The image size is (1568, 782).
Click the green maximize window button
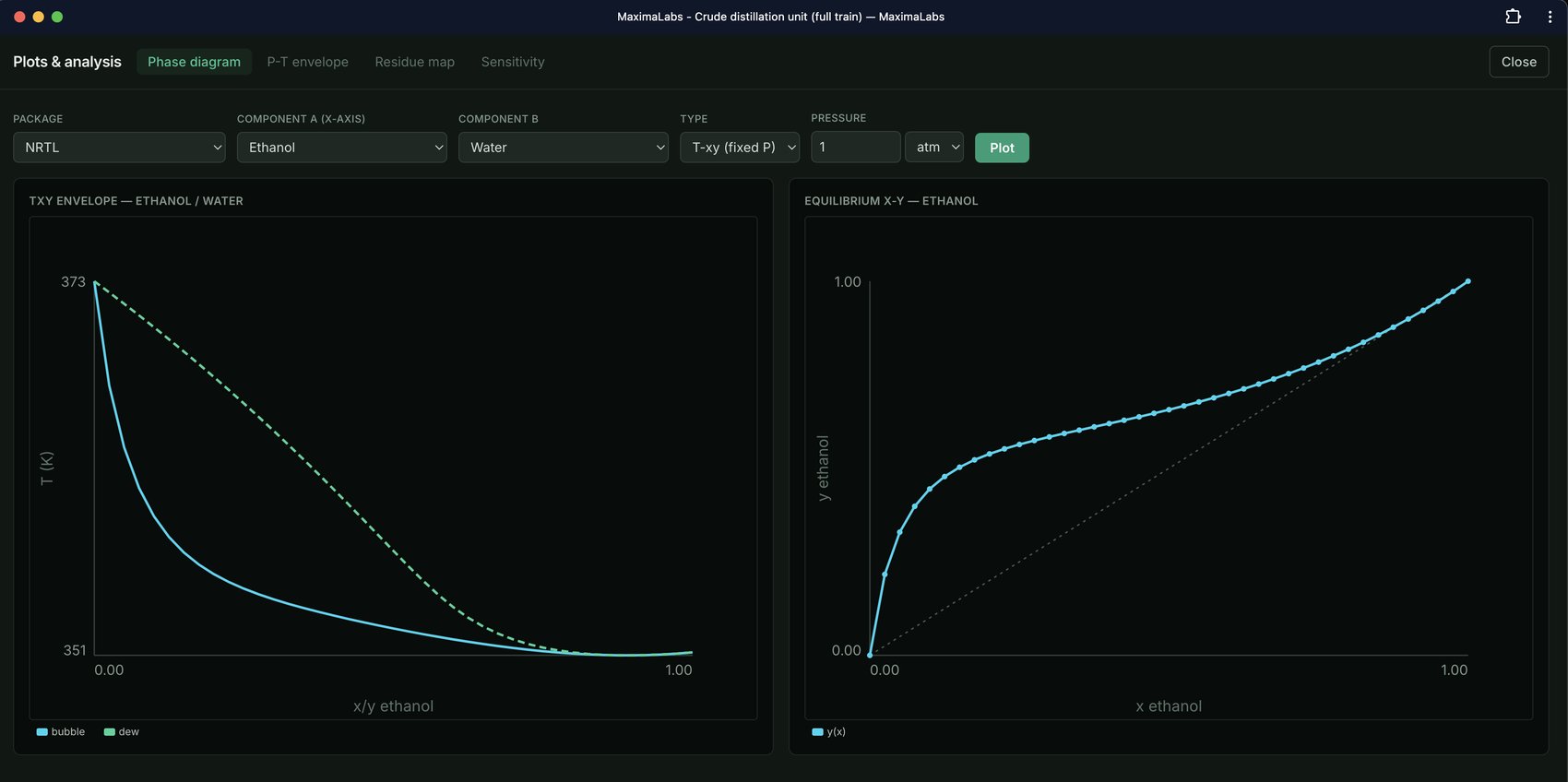(x=57, y=17)
